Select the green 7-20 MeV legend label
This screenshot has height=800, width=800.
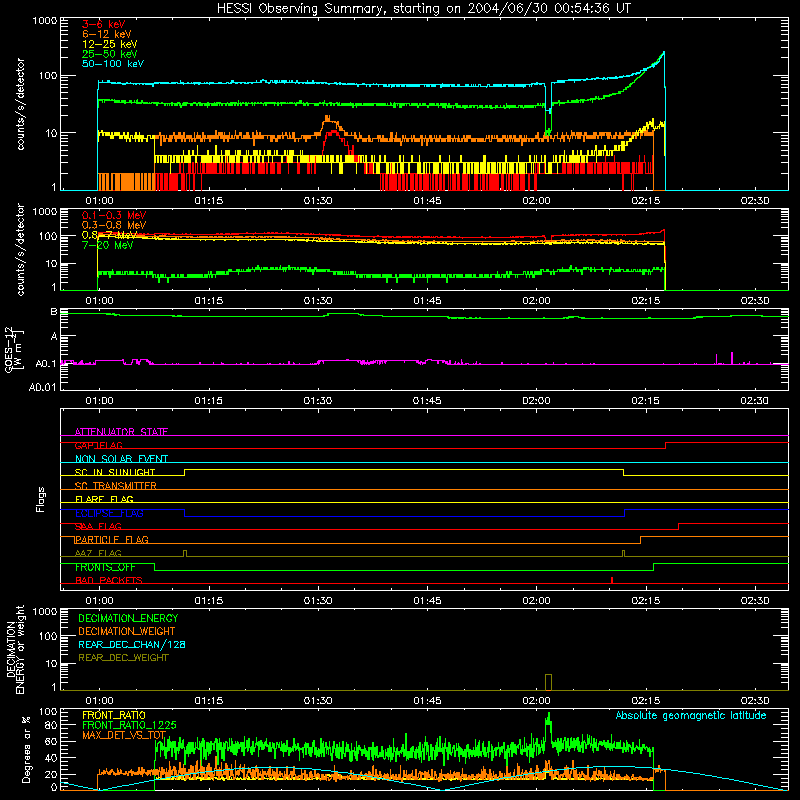[x=108, y=245]
